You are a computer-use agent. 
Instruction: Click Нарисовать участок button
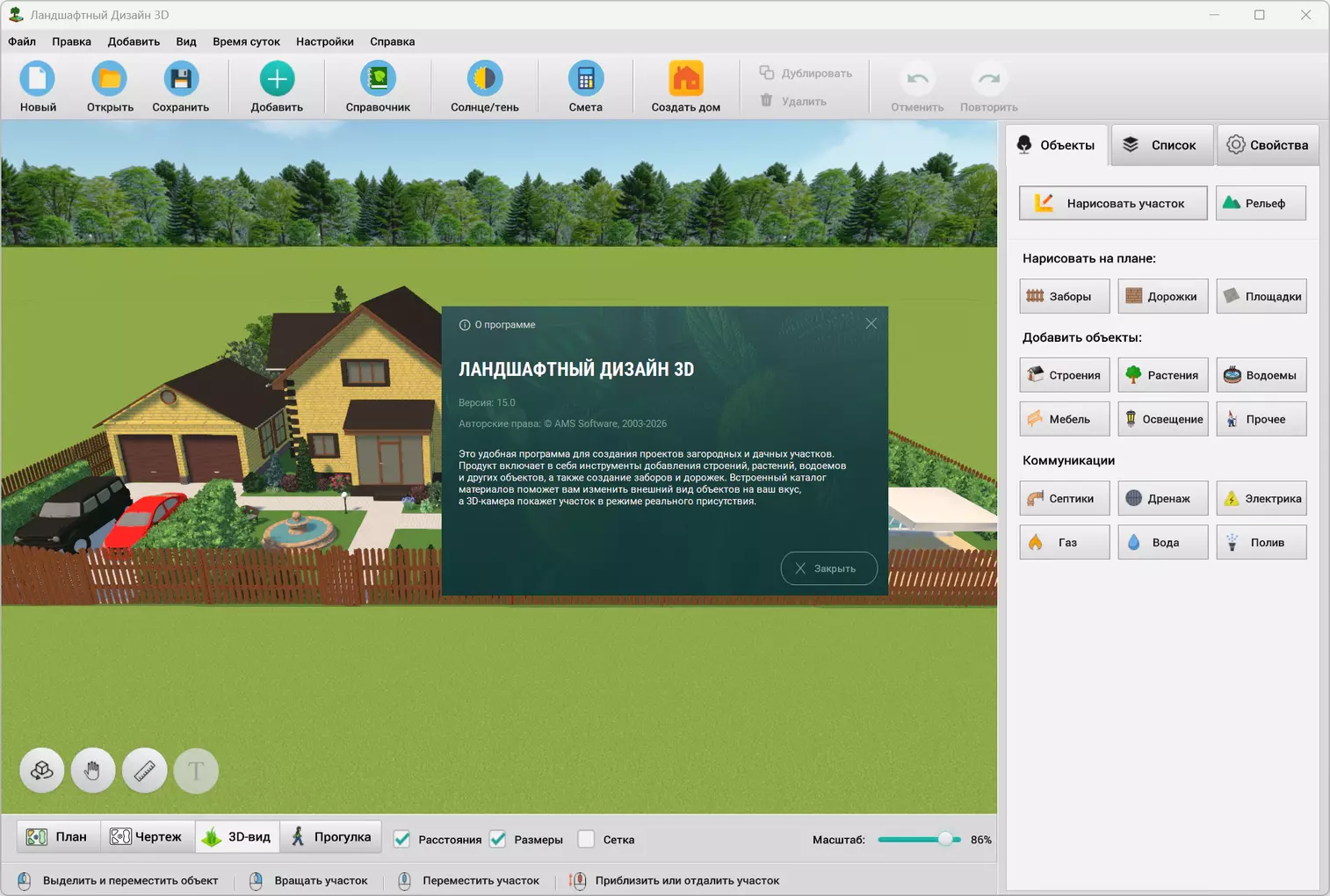(x=1113, y=203)
